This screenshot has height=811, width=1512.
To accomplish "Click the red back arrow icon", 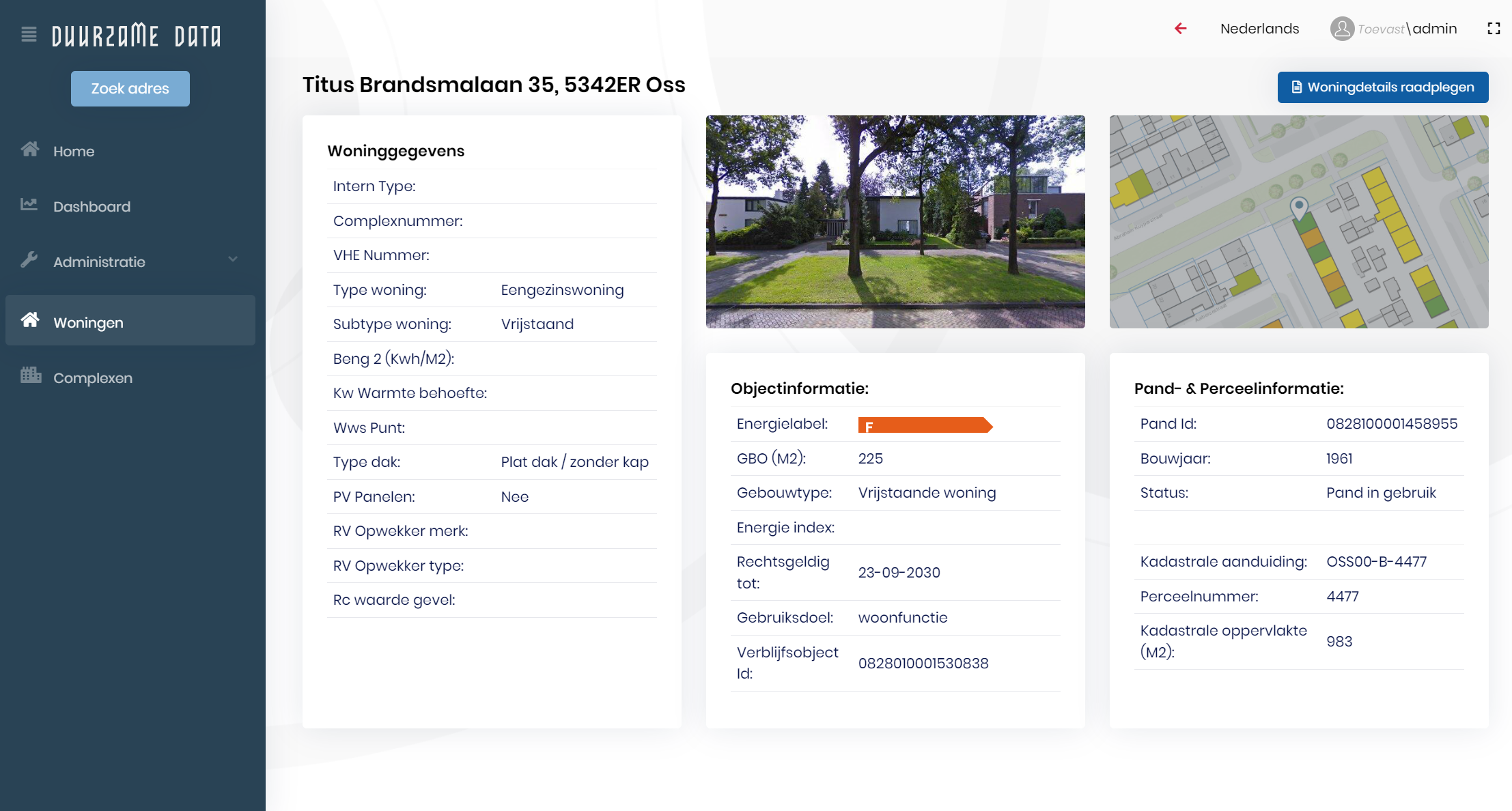I will tap(1181, 29).
